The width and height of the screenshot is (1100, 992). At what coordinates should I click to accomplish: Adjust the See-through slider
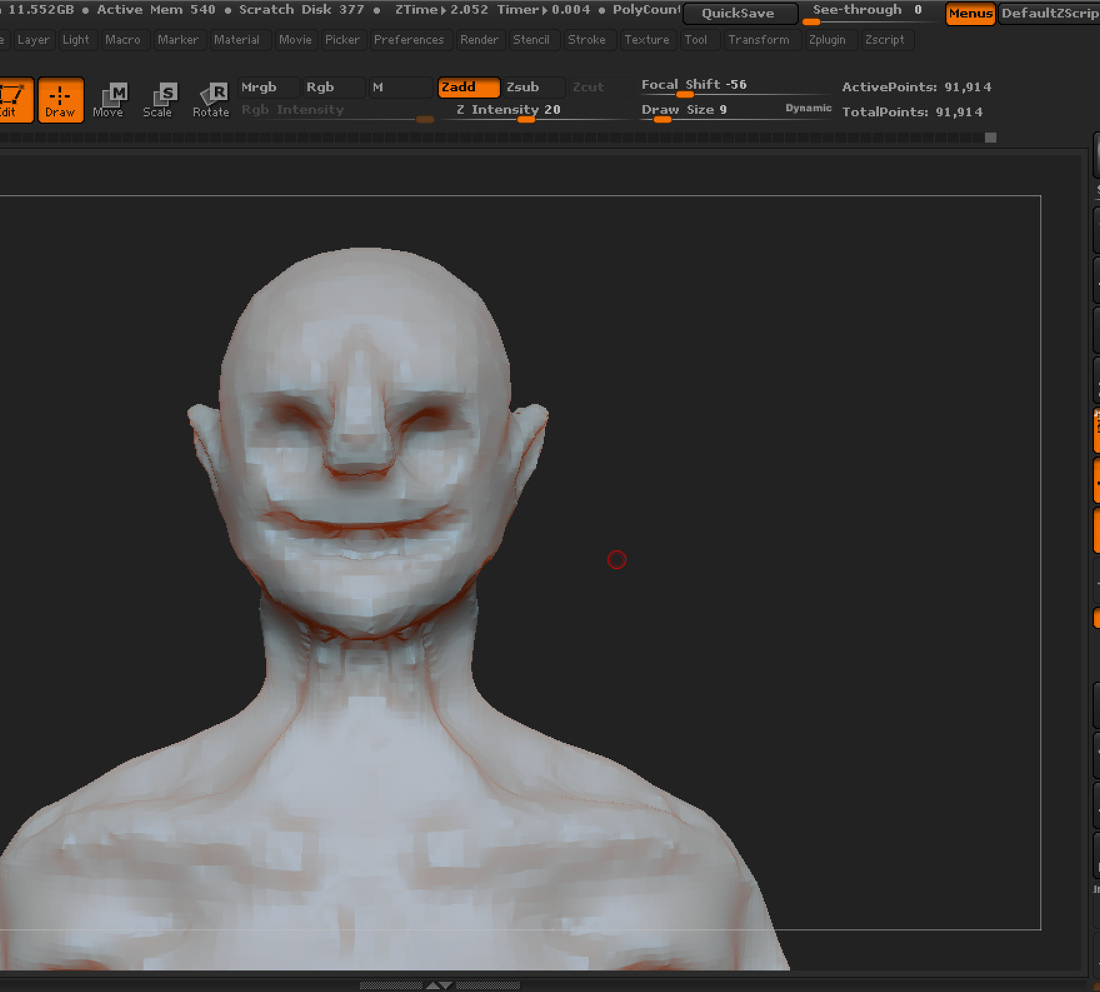[870, 13]
